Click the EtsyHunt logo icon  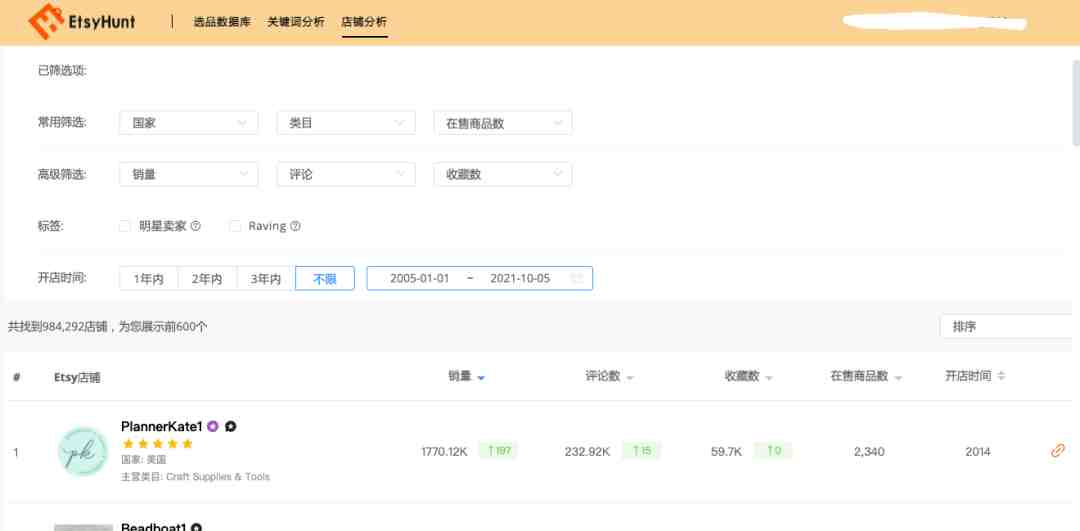46,21
